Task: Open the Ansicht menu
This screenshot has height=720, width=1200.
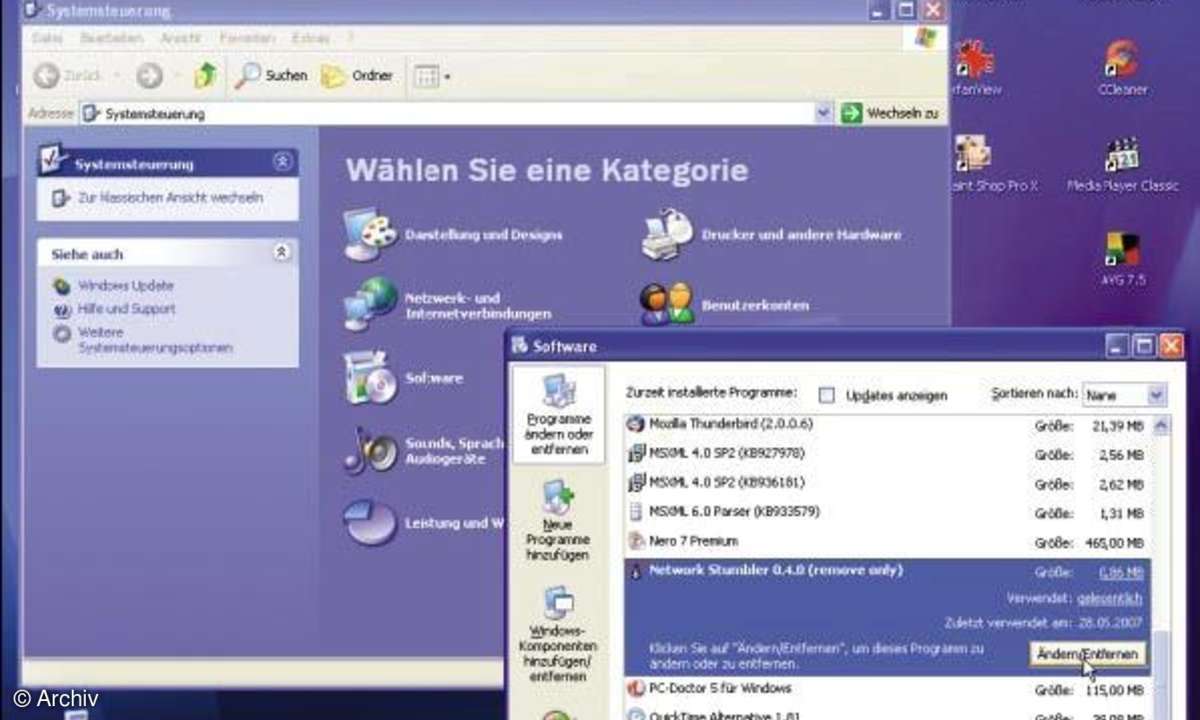Action: (x=180, y=37)
